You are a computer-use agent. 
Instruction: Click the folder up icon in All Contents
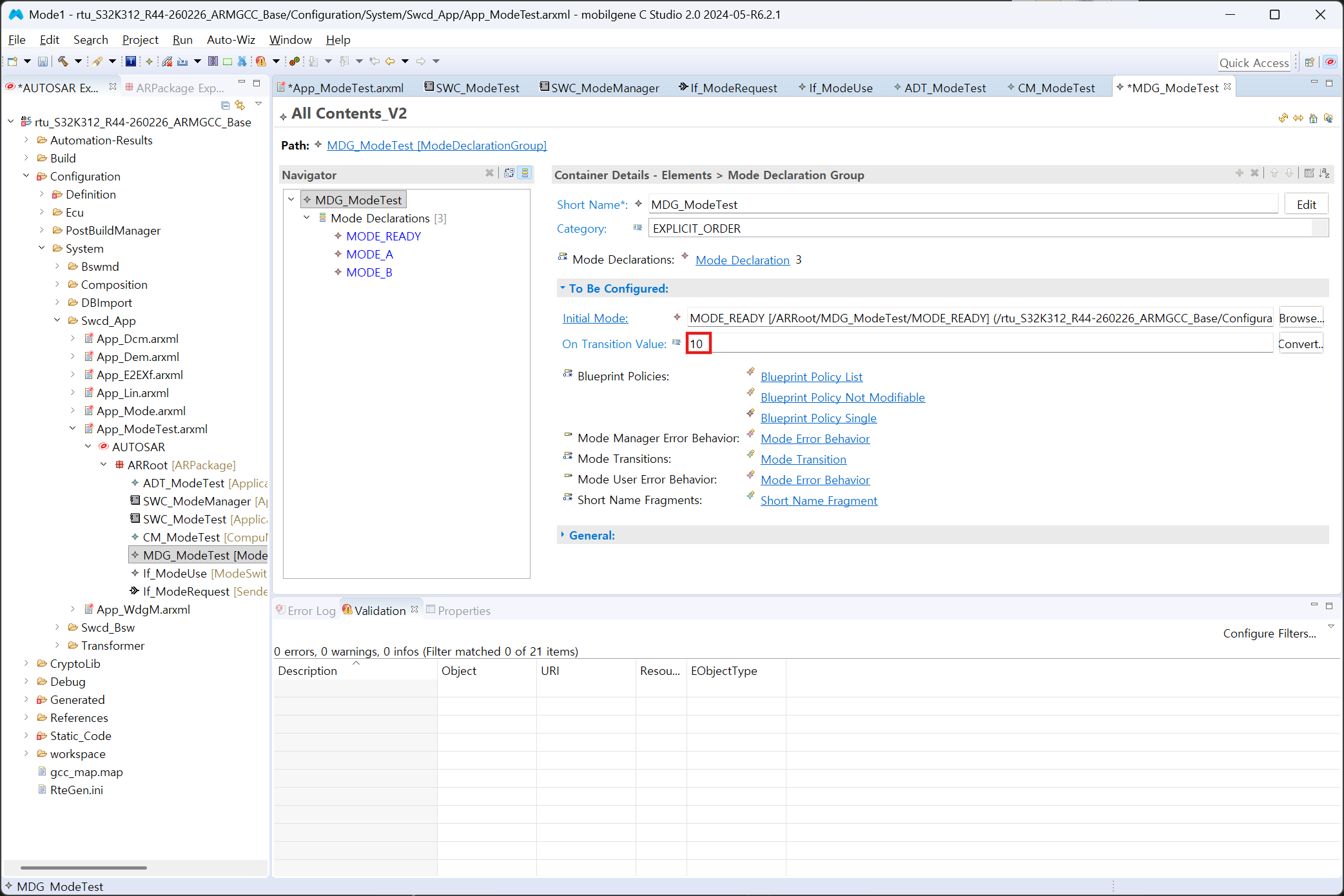tap(1328, 118)
